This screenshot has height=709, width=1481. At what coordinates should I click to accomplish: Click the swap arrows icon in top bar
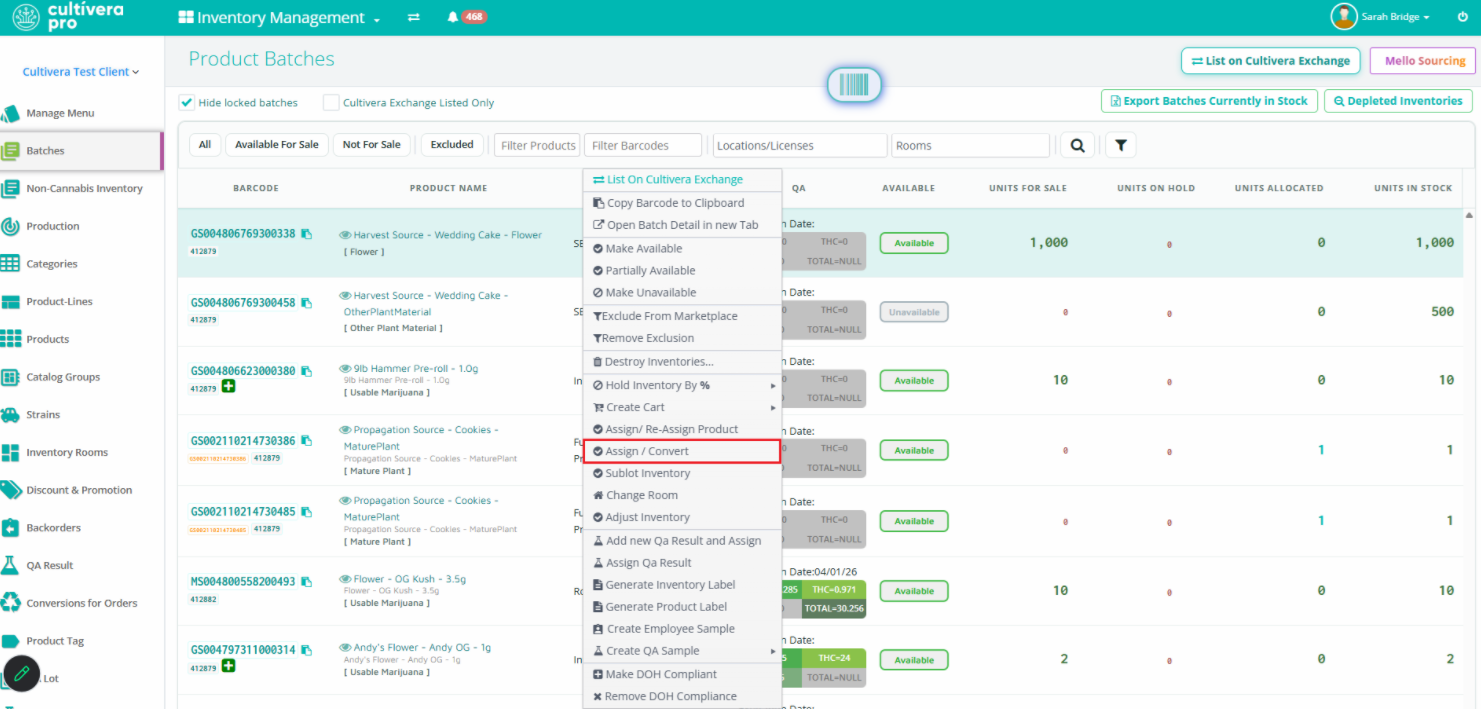414,18
